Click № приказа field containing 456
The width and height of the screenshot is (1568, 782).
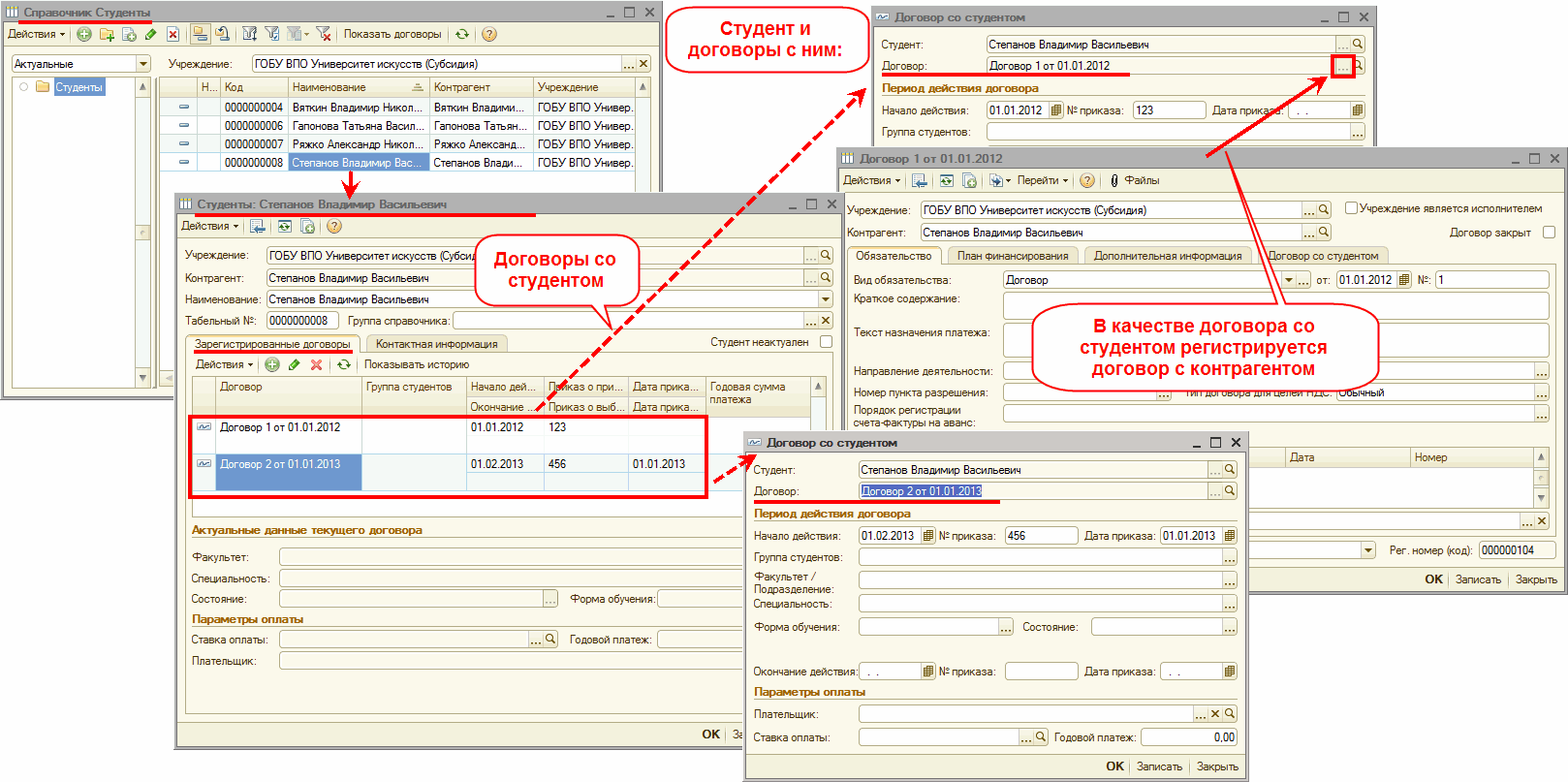click(x=1041, y=536)
